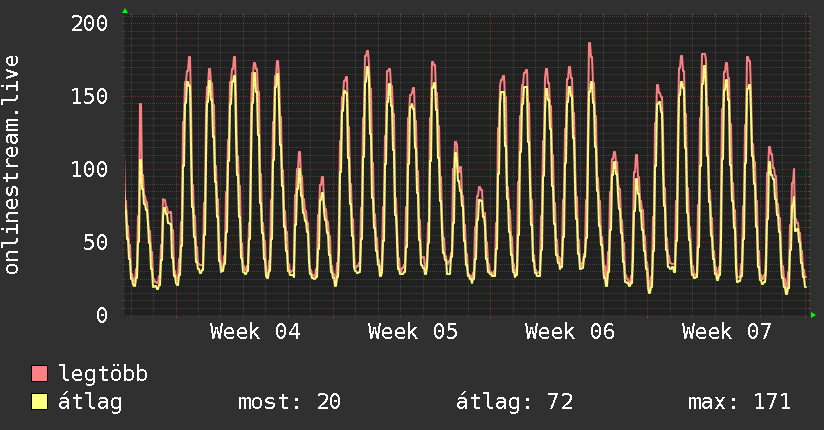Click the yellow átlag legend color swatch
Screen dimensions: 824x430
39,401
